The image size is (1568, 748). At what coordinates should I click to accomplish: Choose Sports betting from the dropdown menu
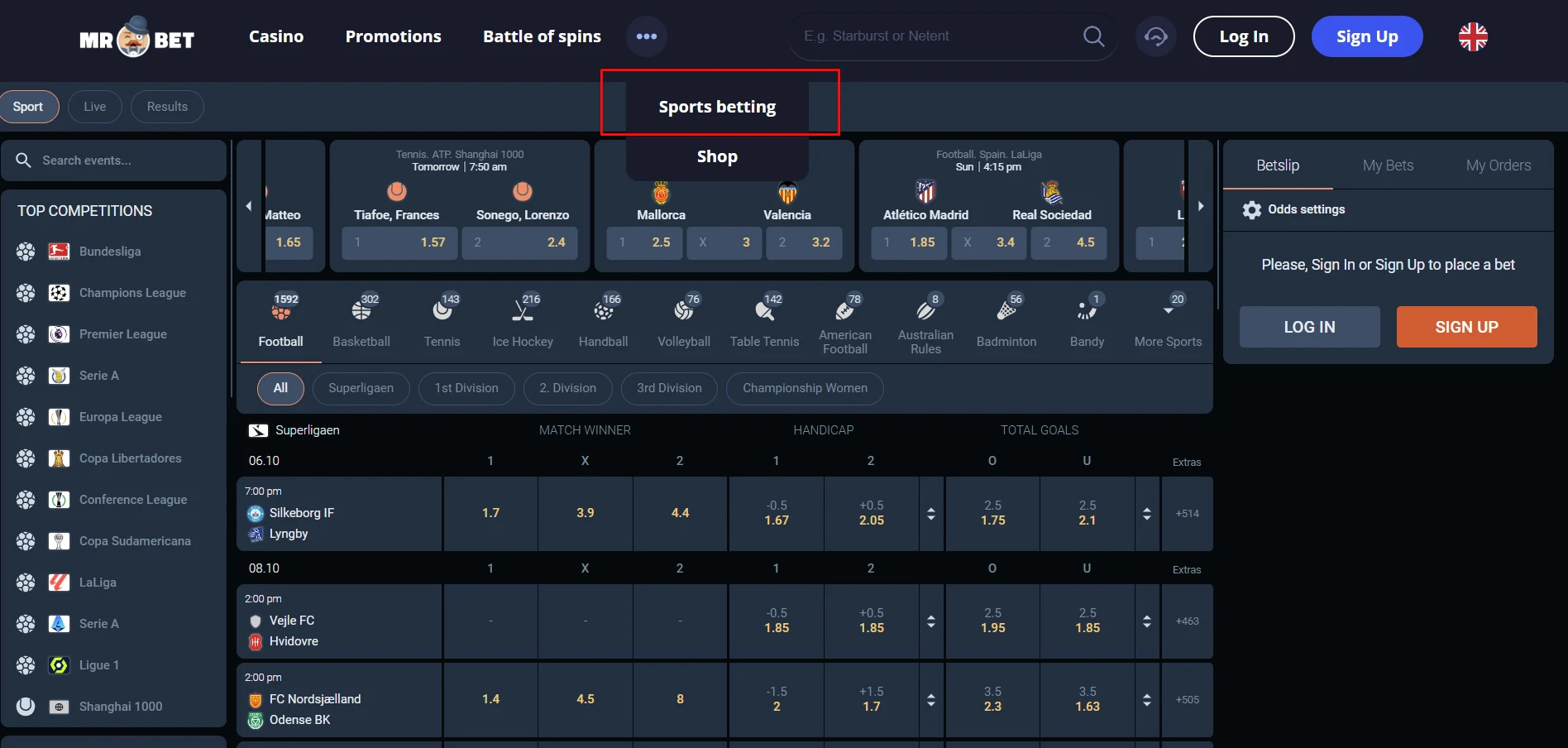pos(717,107)
